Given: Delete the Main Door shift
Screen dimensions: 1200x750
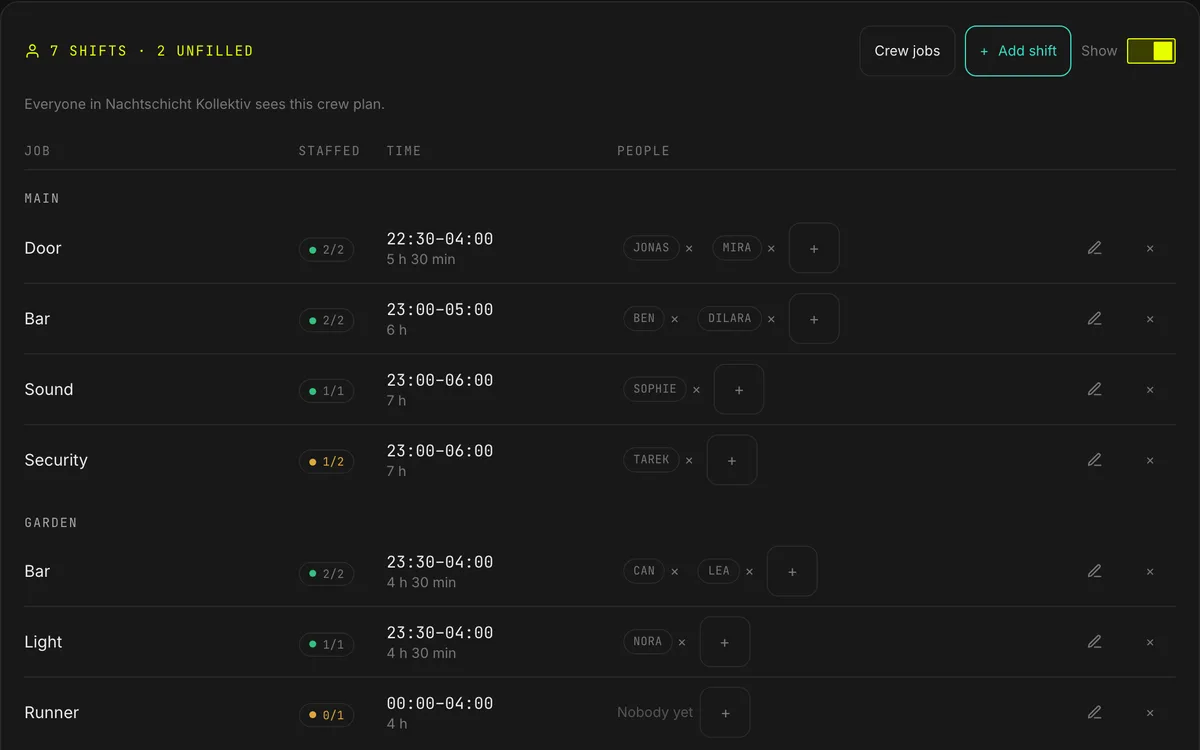Looking at the screenshot, I should pyautogui.click(x=1150, y=248).
